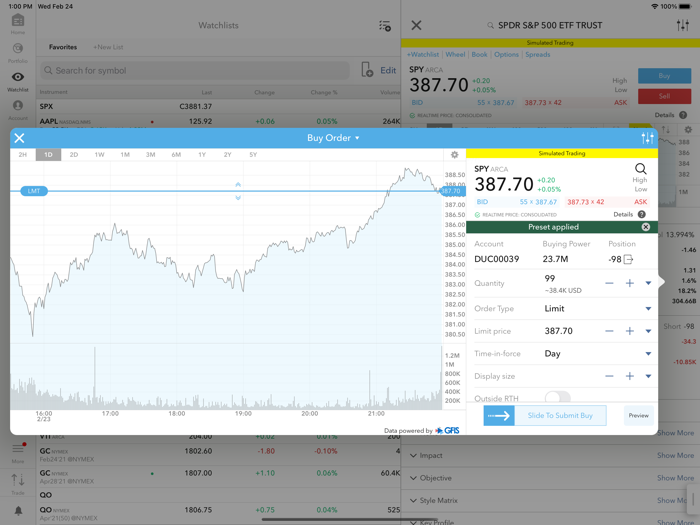Focus the Search for symbol field
This screenshot has height=525, width=700.
pos(195,71)
